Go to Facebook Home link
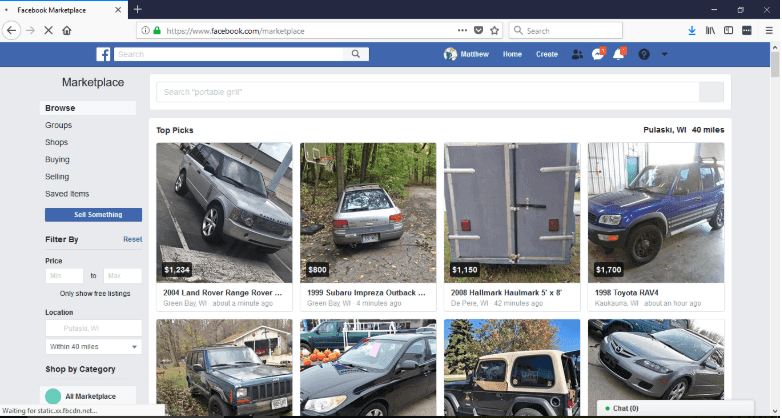The width and height of the screenshot is (782, 418). pyautogui.click(x=512, y=54)
